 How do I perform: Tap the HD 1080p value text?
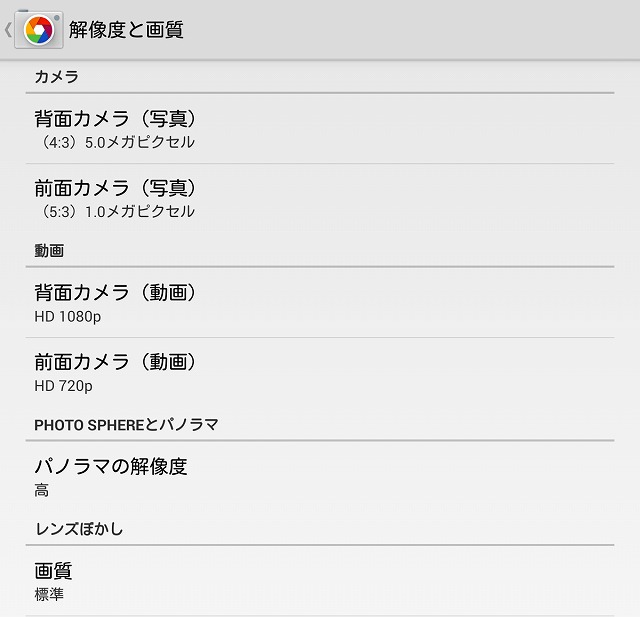[x=68, y=316]
